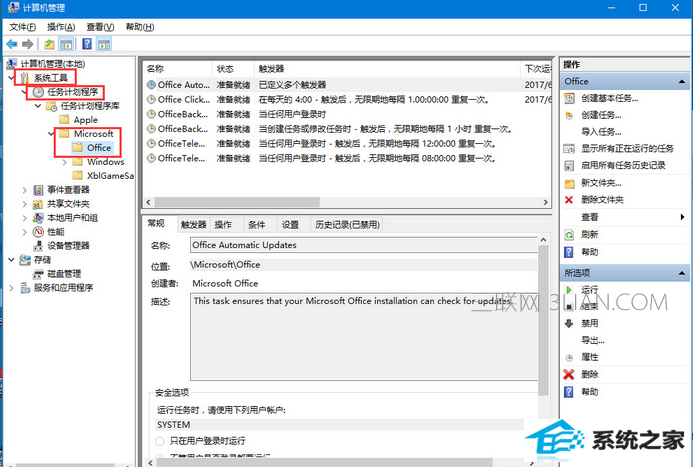Collapse the 任务计划程序 tree node arrow

(x=24, y=92)
